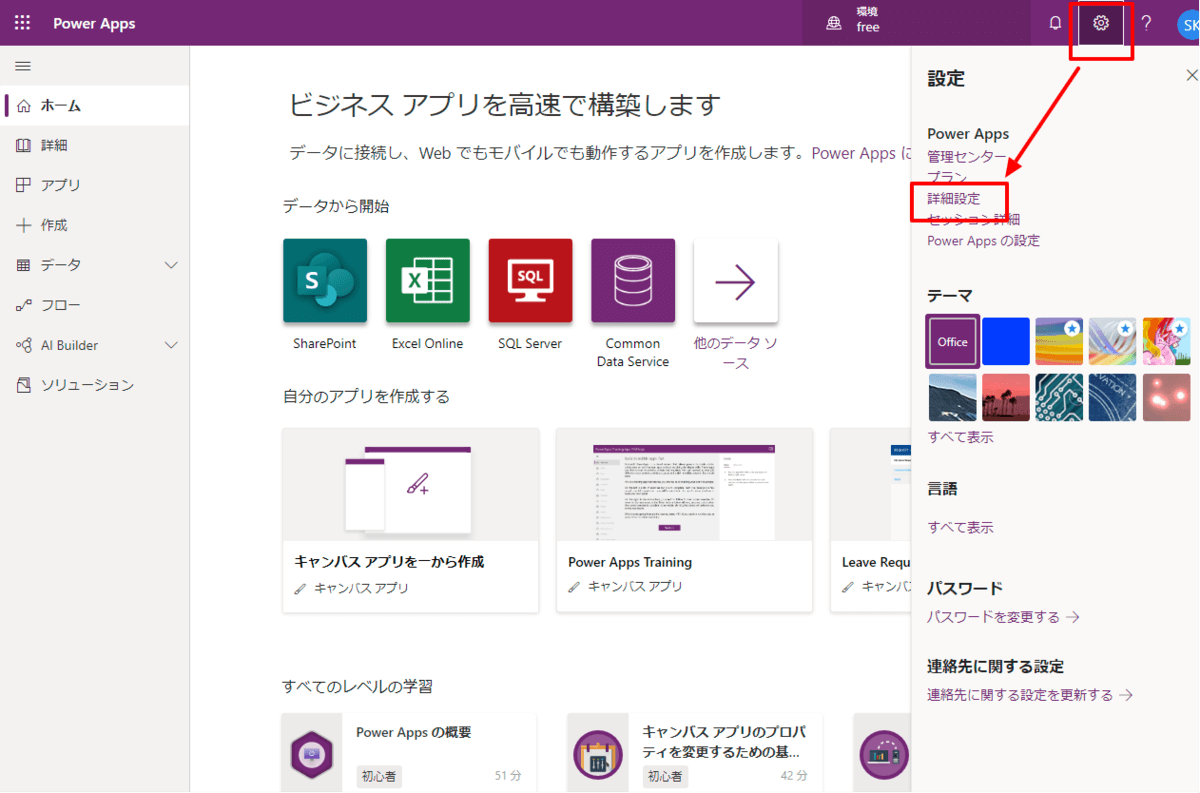Screen dimensions: 1200x793
Task: Open the app launcher waffle icon
Action: (x=22, y=23)
